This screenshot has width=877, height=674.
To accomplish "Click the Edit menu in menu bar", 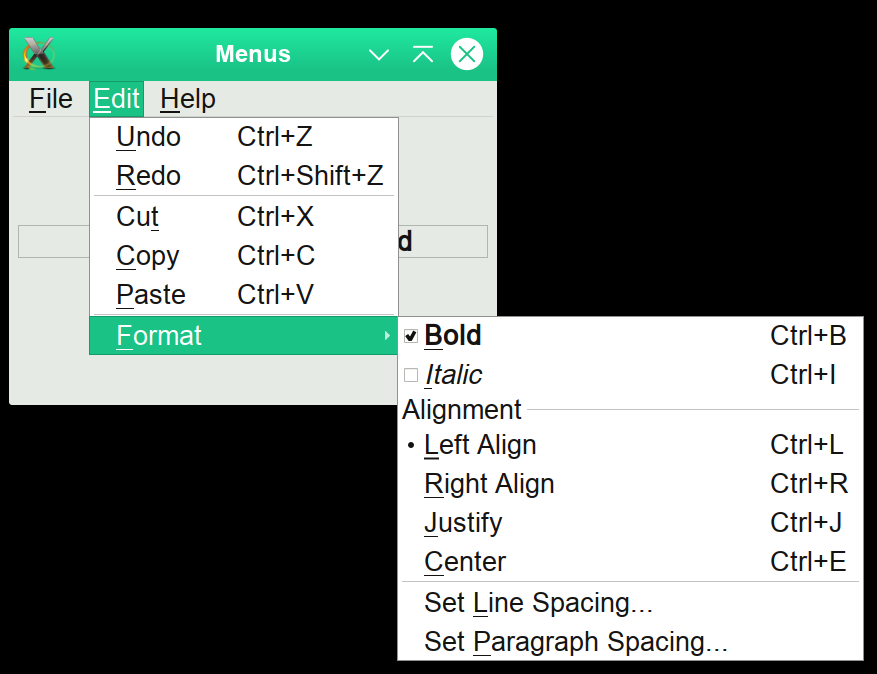I will point(116,99).
